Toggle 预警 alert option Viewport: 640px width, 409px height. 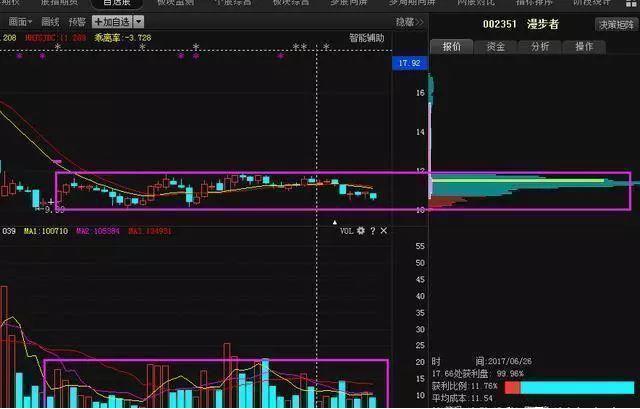click(x=77, y=21)
